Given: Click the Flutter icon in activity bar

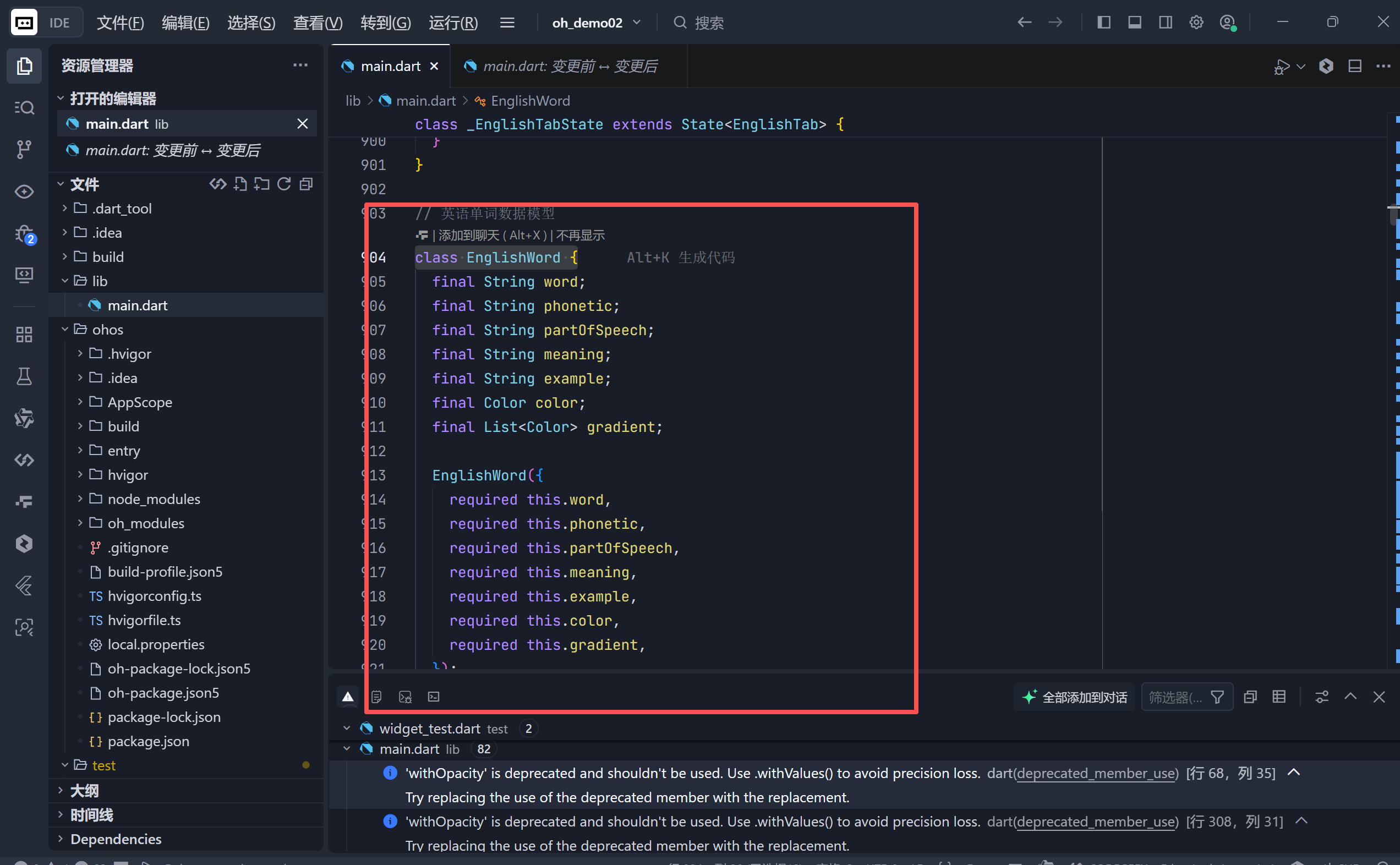Looking at the screenshot, I should [x=24, y=585].
